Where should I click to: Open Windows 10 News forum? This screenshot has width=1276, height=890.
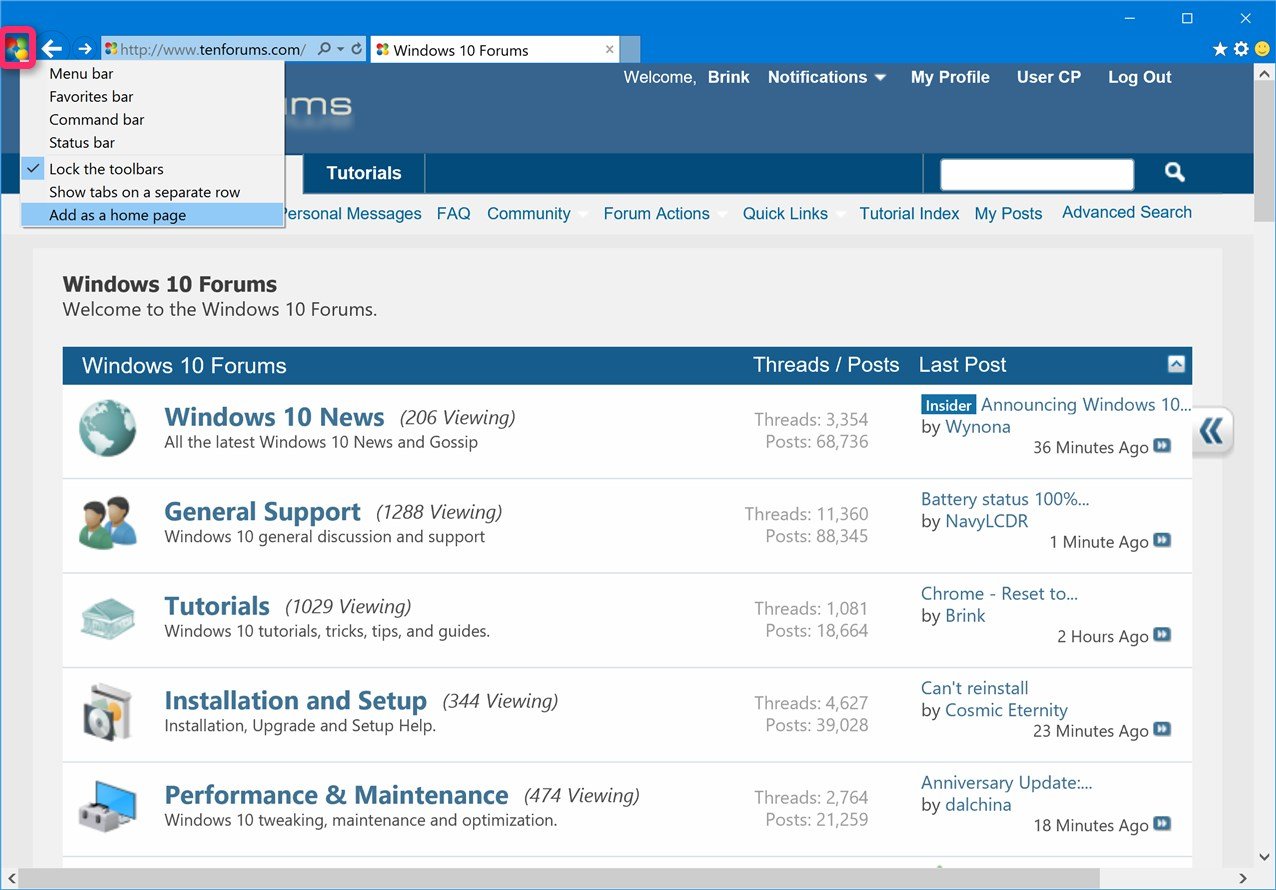tap(274, 417)
